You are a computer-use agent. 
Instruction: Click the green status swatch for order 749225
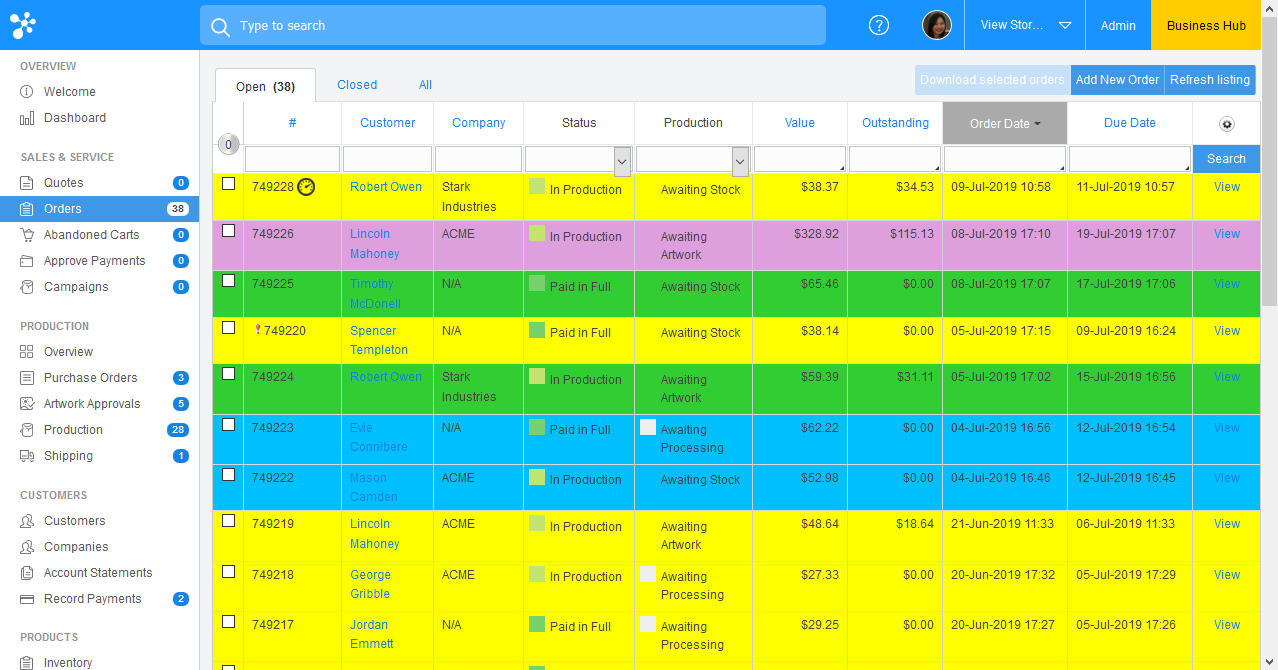(x=537, y=283)
